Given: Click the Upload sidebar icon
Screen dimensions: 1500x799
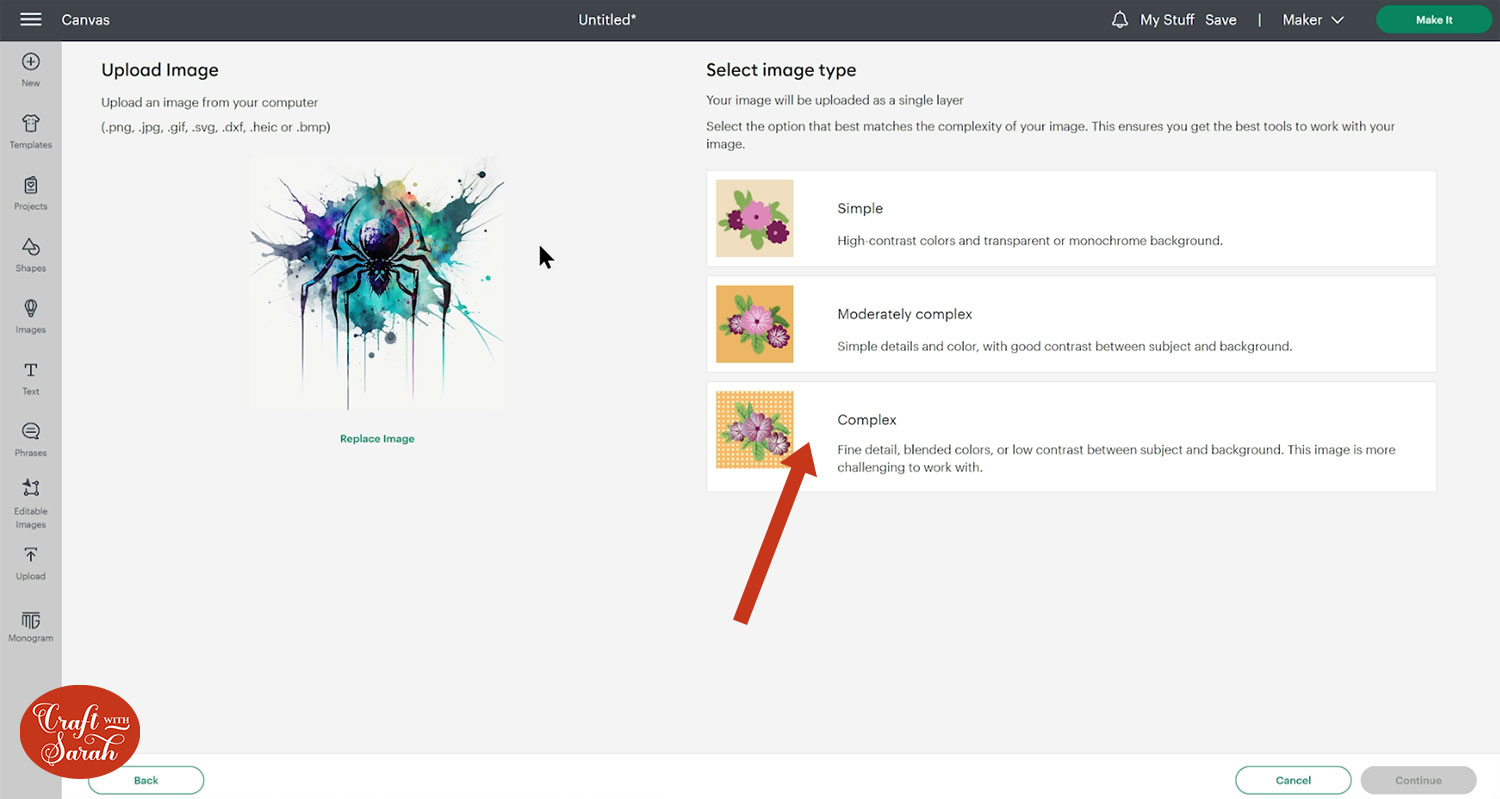Looking at the screenshot, I should pyautogui.click(x=31, y=563).
